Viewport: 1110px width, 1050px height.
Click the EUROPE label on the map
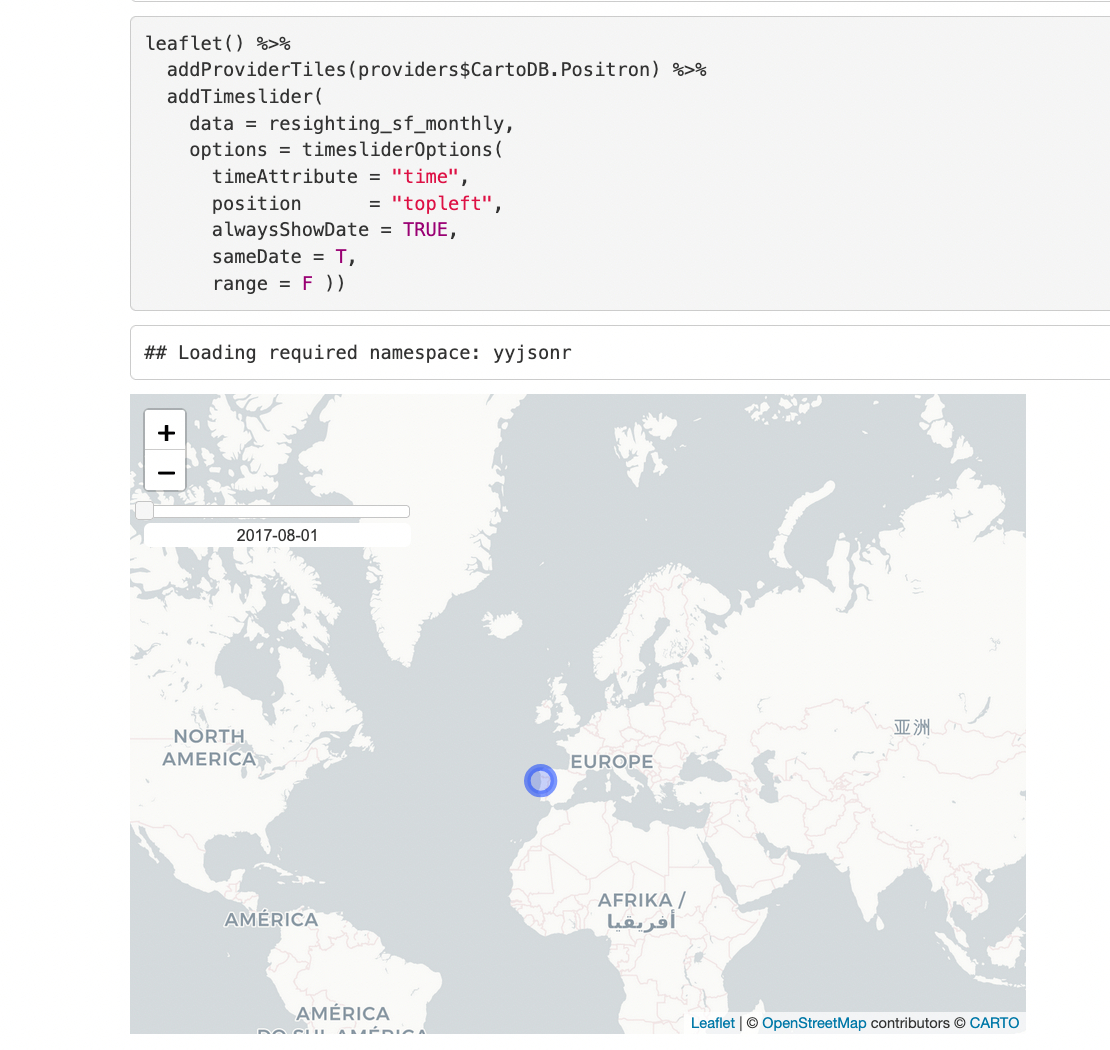tap(611, 762)
